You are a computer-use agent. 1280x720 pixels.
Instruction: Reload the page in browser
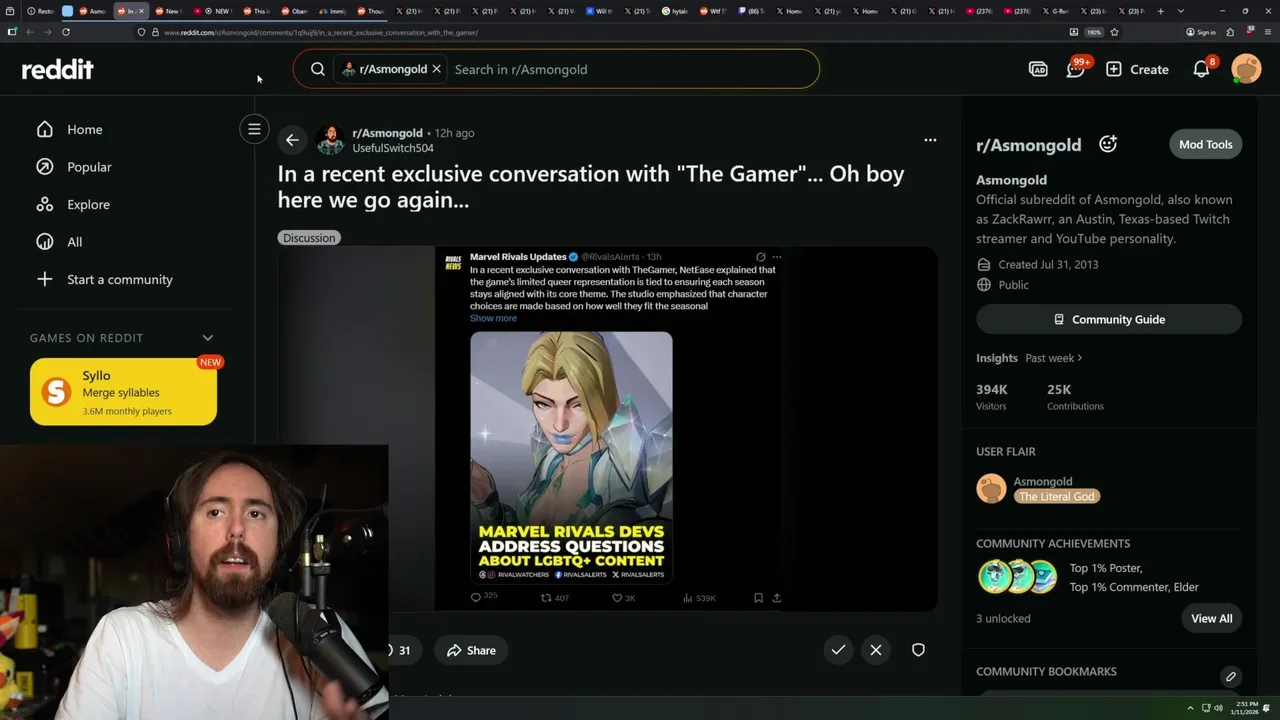tap(66, 32)
